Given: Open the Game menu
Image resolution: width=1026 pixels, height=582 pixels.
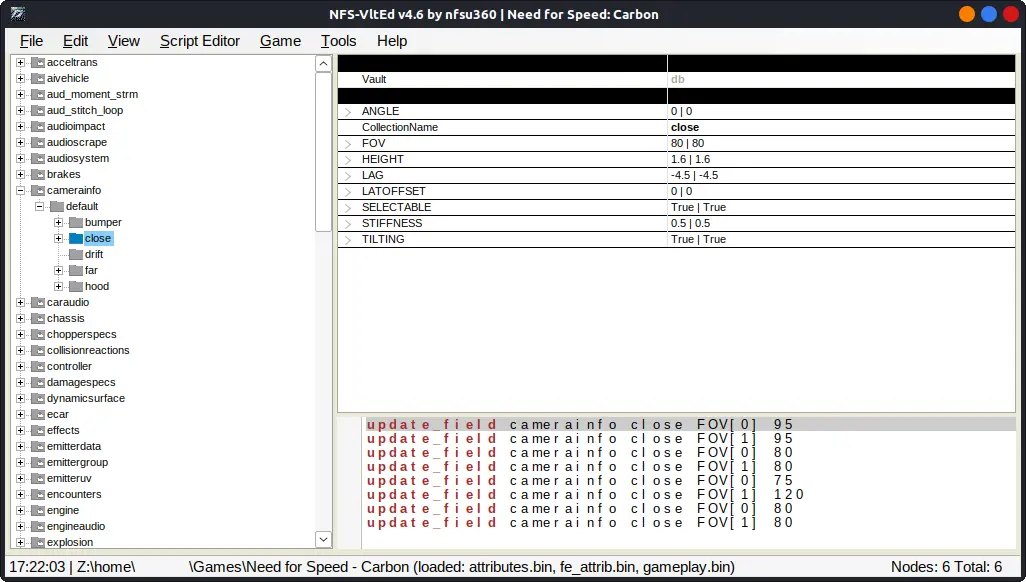Looking at the screenshot, I should [280, 41].
